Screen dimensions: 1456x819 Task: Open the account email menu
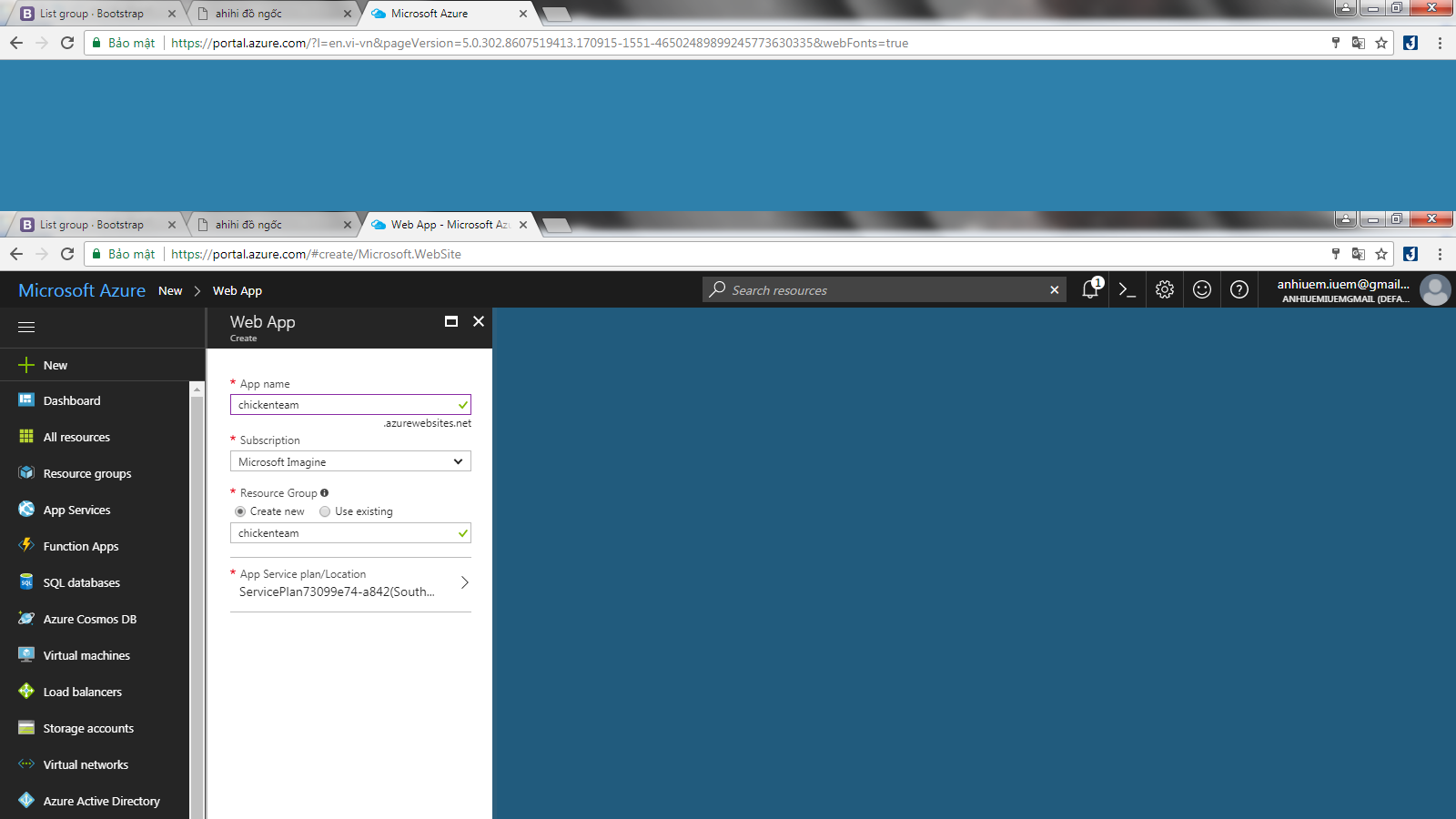pyautogui.click(x=1343, y=290)
